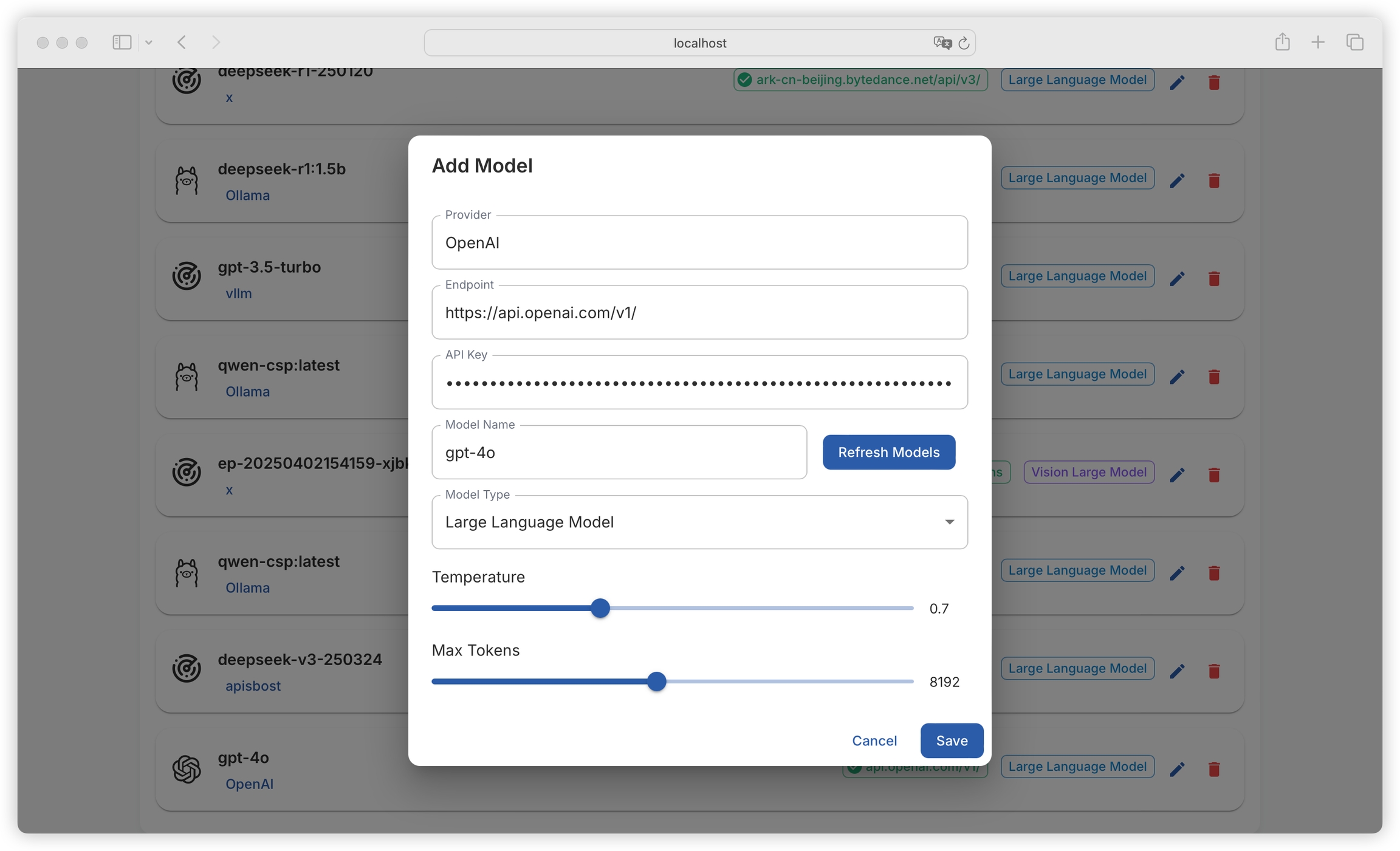This screenshot has width=1400, height=851.
Task: Toggle the Safari sidebar icon
Action: coord(122,42)
